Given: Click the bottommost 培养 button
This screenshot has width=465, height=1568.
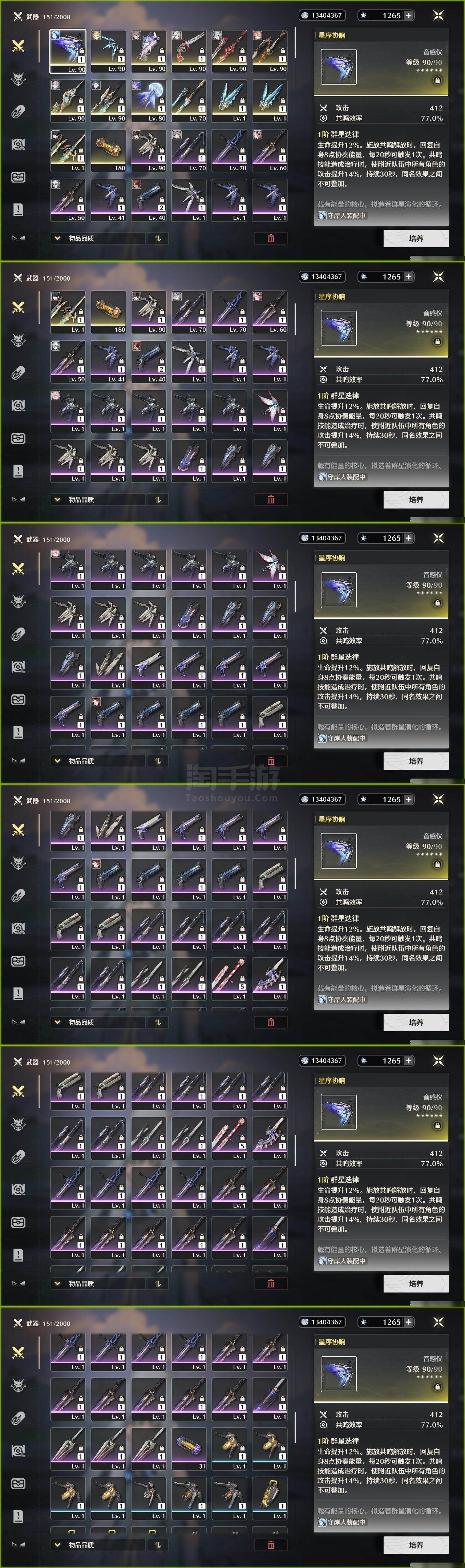Looking at the screenshot, I should [x=416, y=1545].
